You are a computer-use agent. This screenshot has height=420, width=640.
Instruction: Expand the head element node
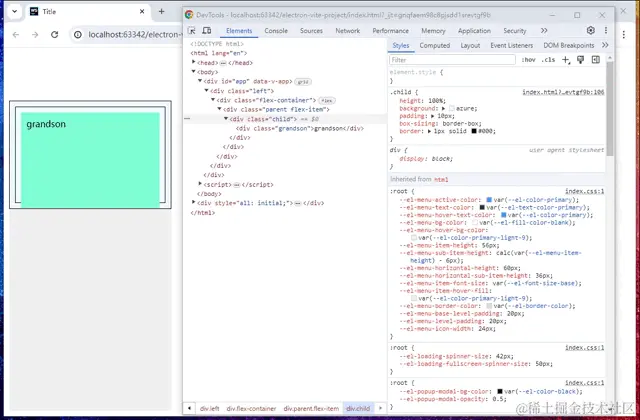click(193, 62)
